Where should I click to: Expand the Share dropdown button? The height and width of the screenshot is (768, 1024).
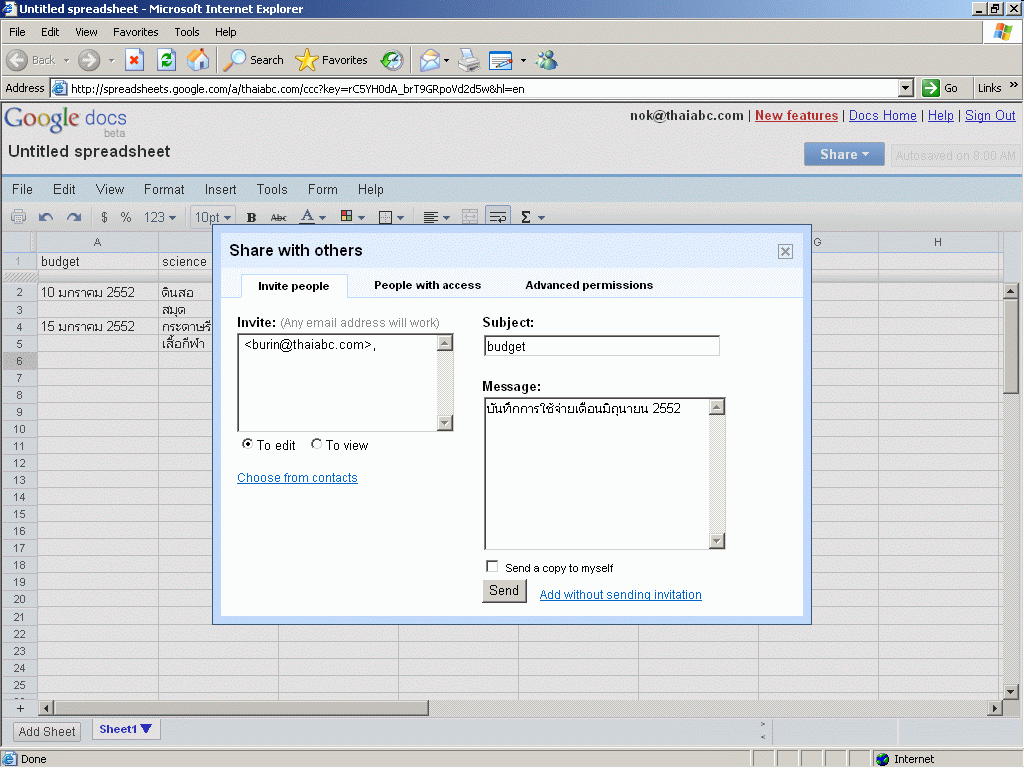pyautogui.click(x=842, y=154)
